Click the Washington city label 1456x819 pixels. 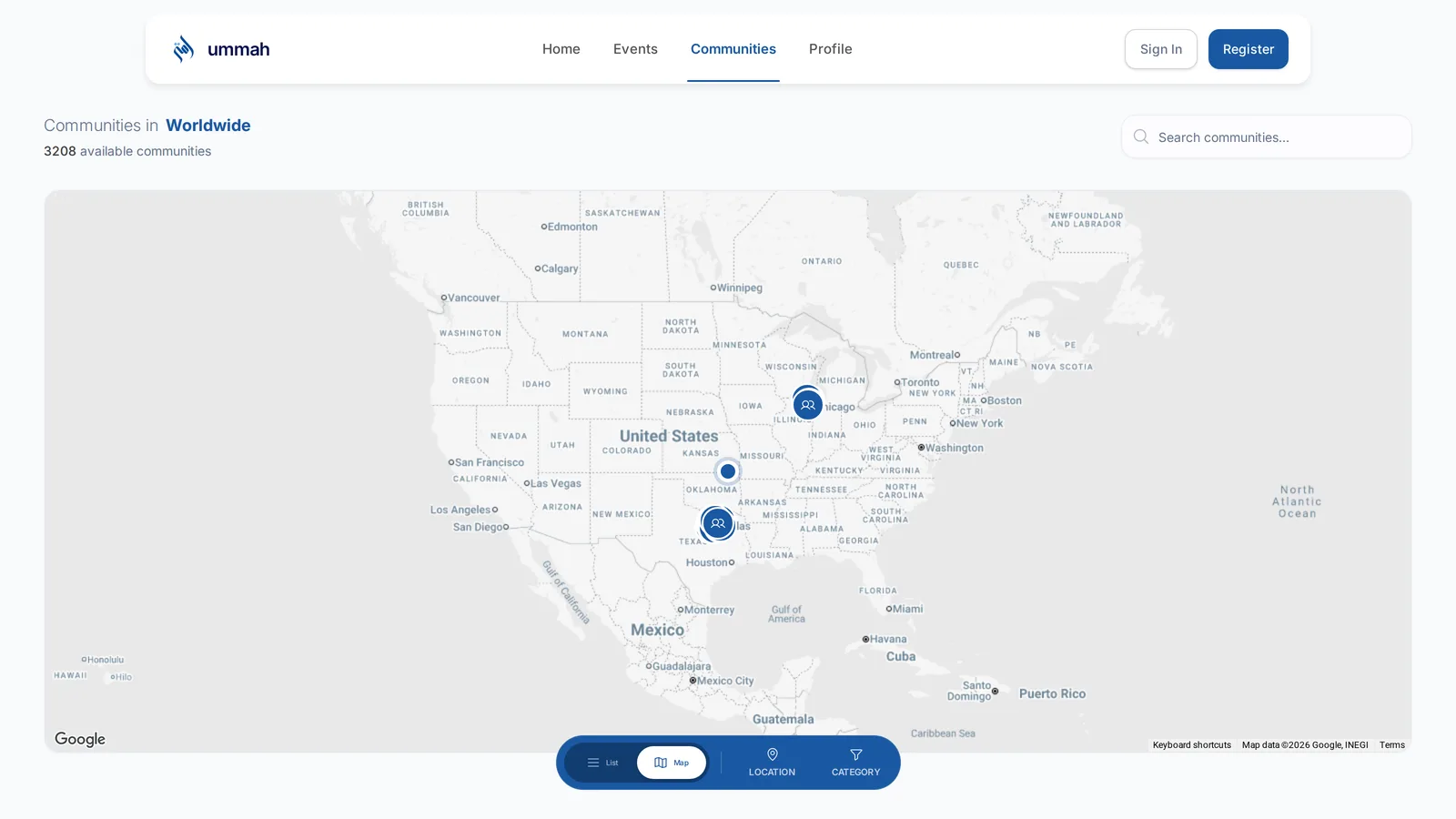pyautogui.click(x=955, y=448)
